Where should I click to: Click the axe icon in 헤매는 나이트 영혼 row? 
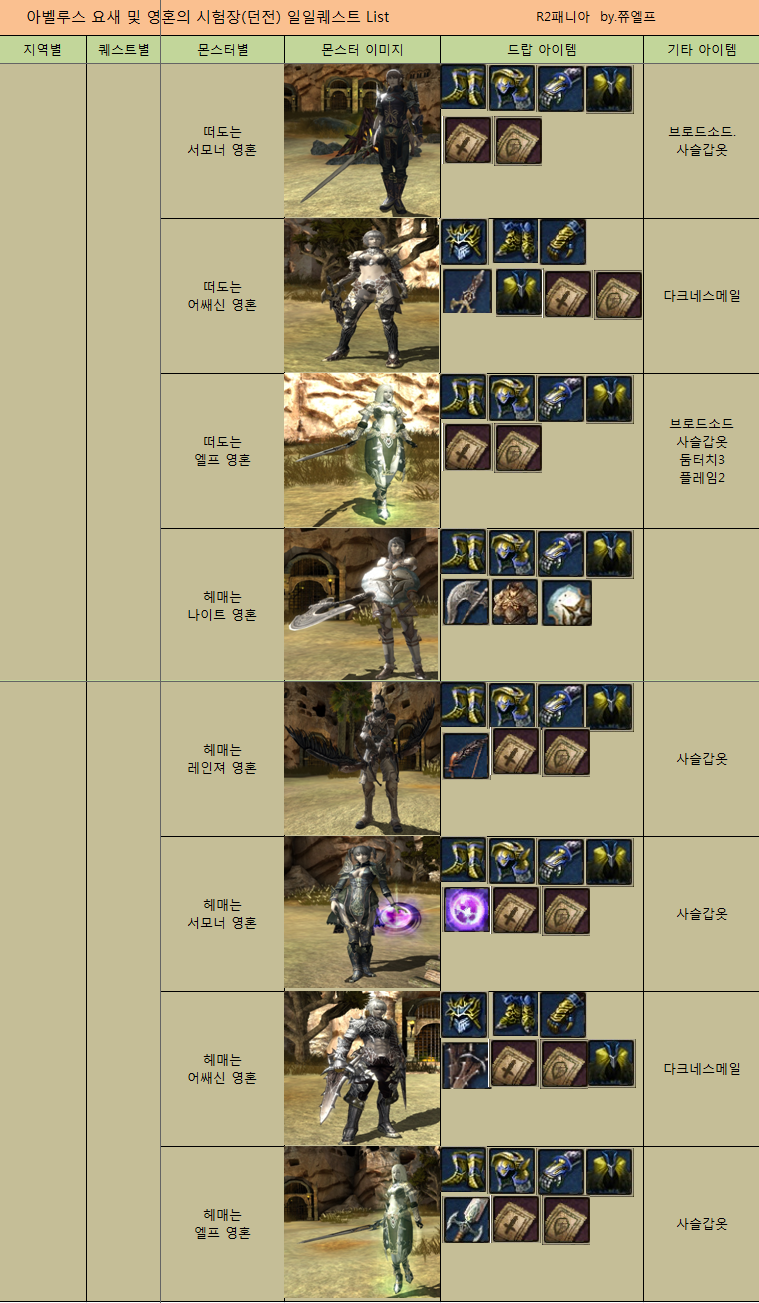[x=466, y=602]
